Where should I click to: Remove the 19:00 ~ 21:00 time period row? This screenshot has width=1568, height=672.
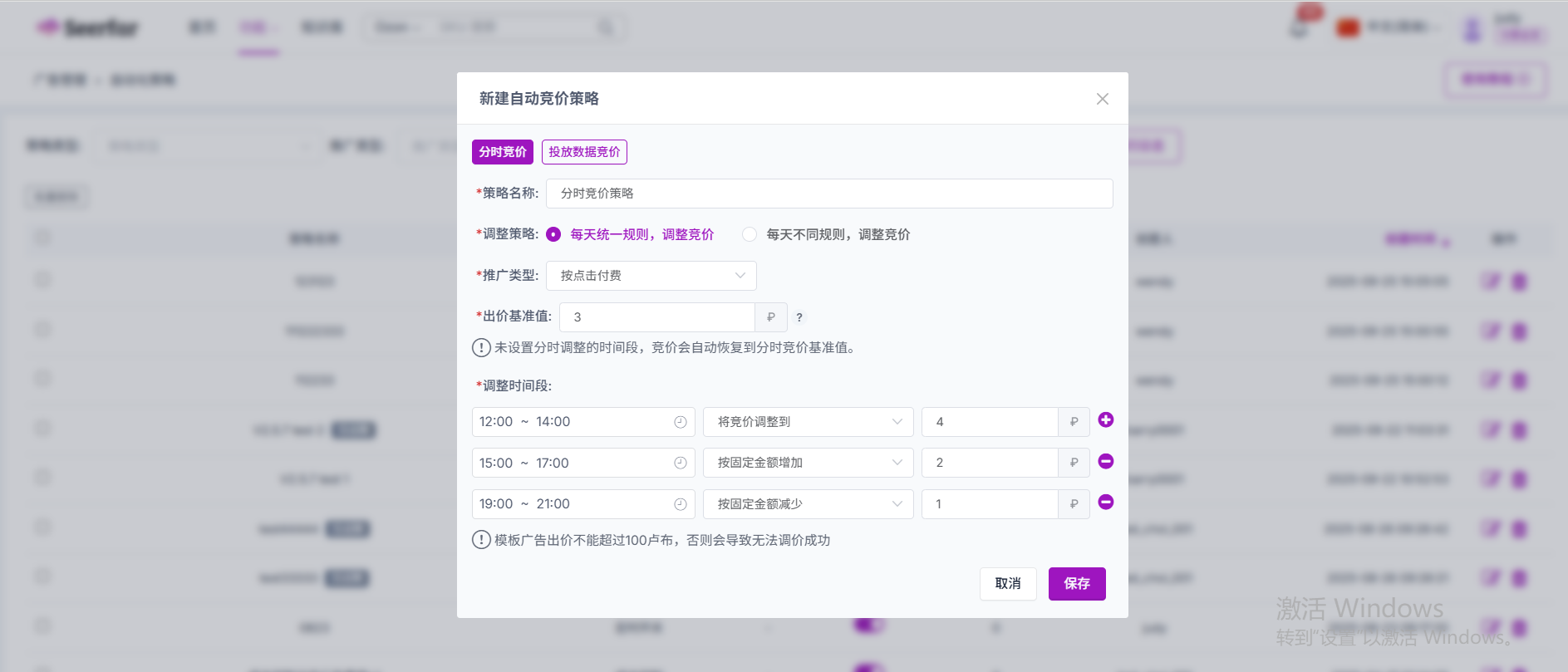(x=1105, y=503)
